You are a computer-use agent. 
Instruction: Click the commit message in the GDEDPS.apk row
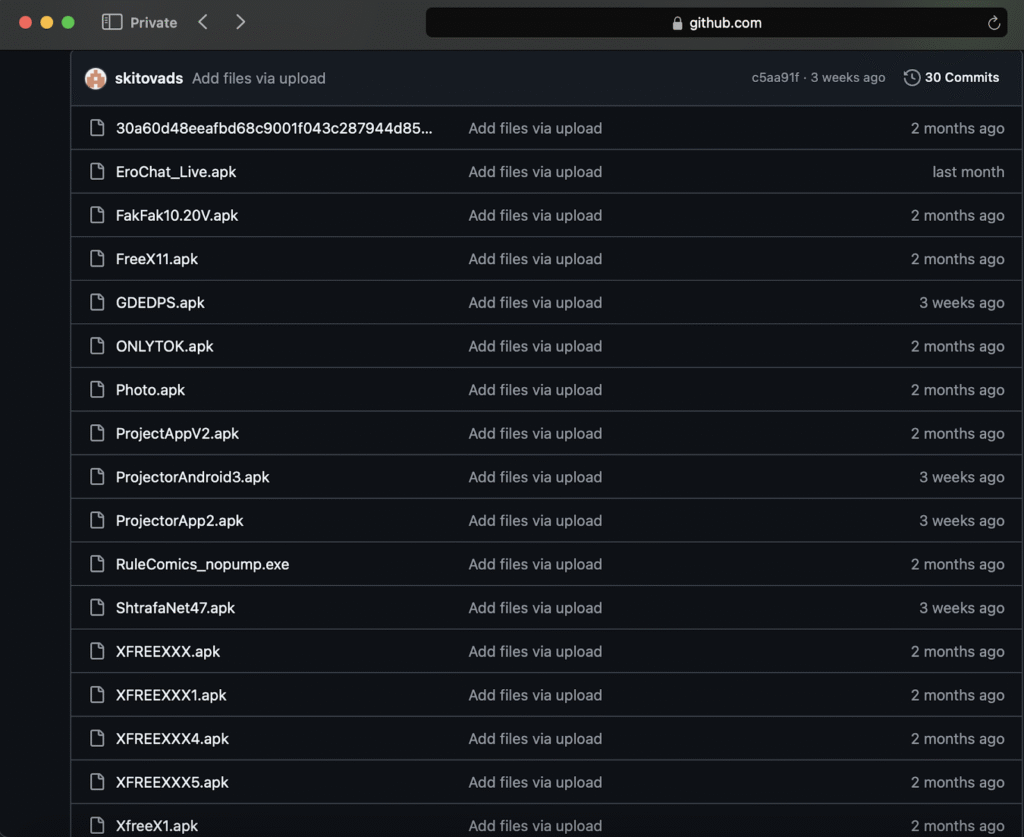[x=535, y=302]
